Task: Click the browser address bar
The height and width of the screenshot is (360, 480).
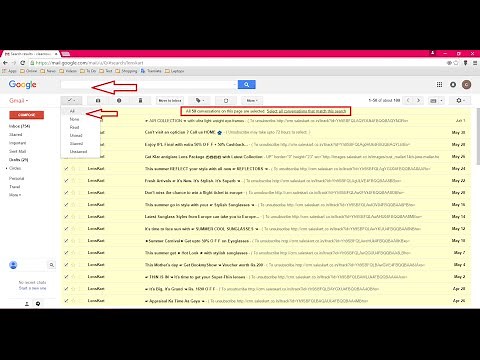Action: [x=237, y=63]
